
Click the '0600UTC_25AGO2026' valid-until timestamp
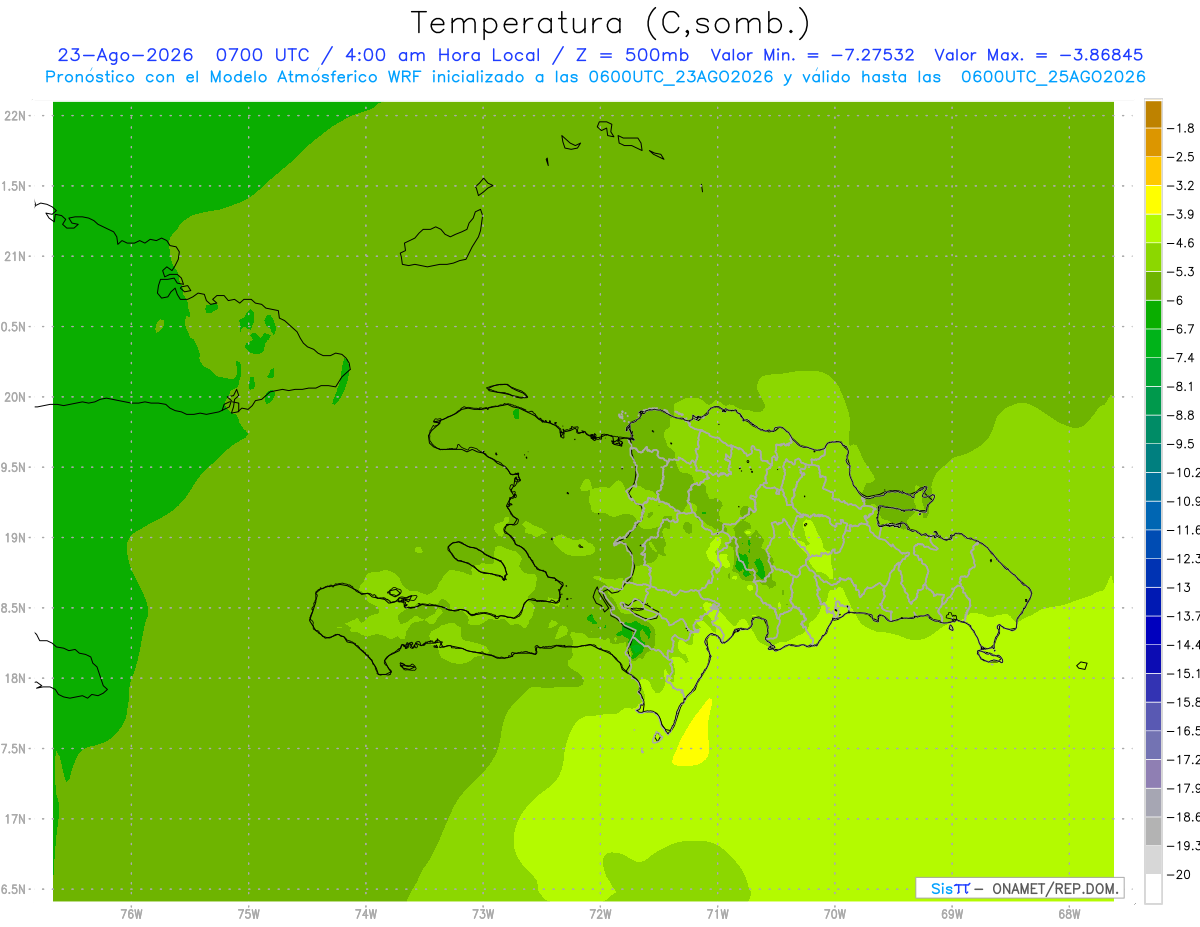coord(1053,77)
